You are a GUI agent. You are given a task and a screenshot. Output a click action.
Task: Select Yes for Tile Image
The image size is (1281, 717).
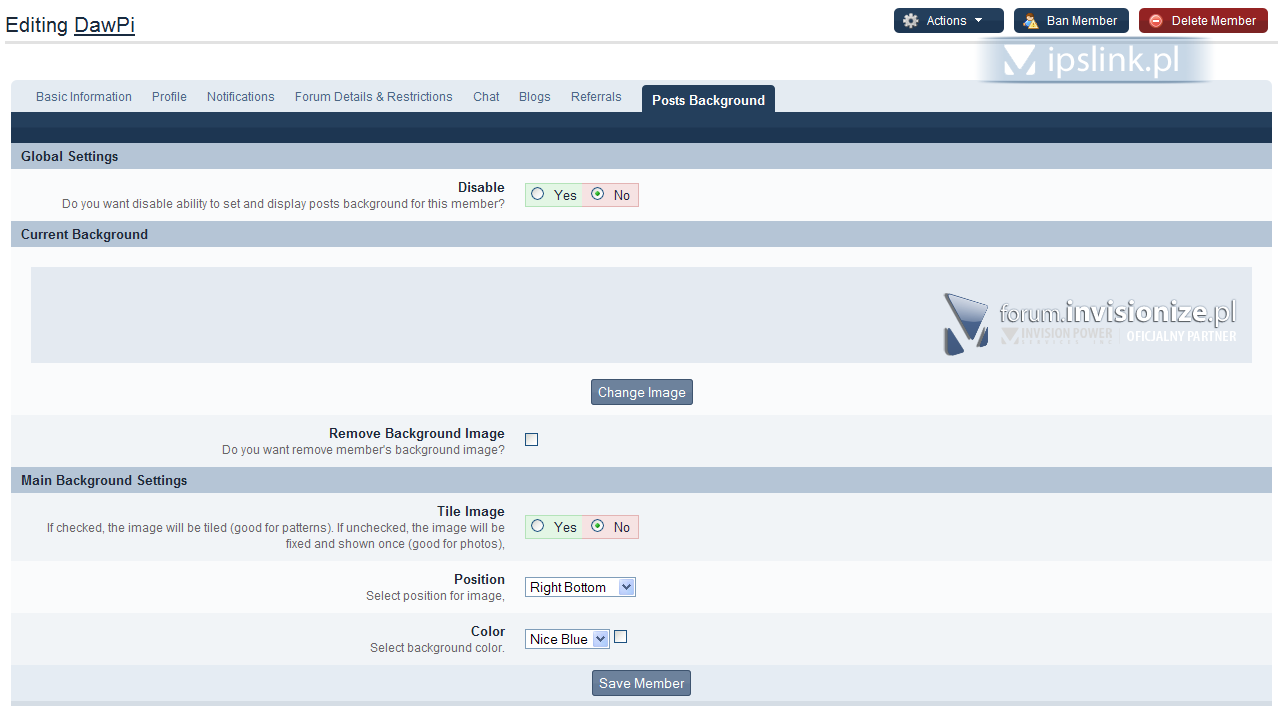pyautogui.click(x=538, y=526)
